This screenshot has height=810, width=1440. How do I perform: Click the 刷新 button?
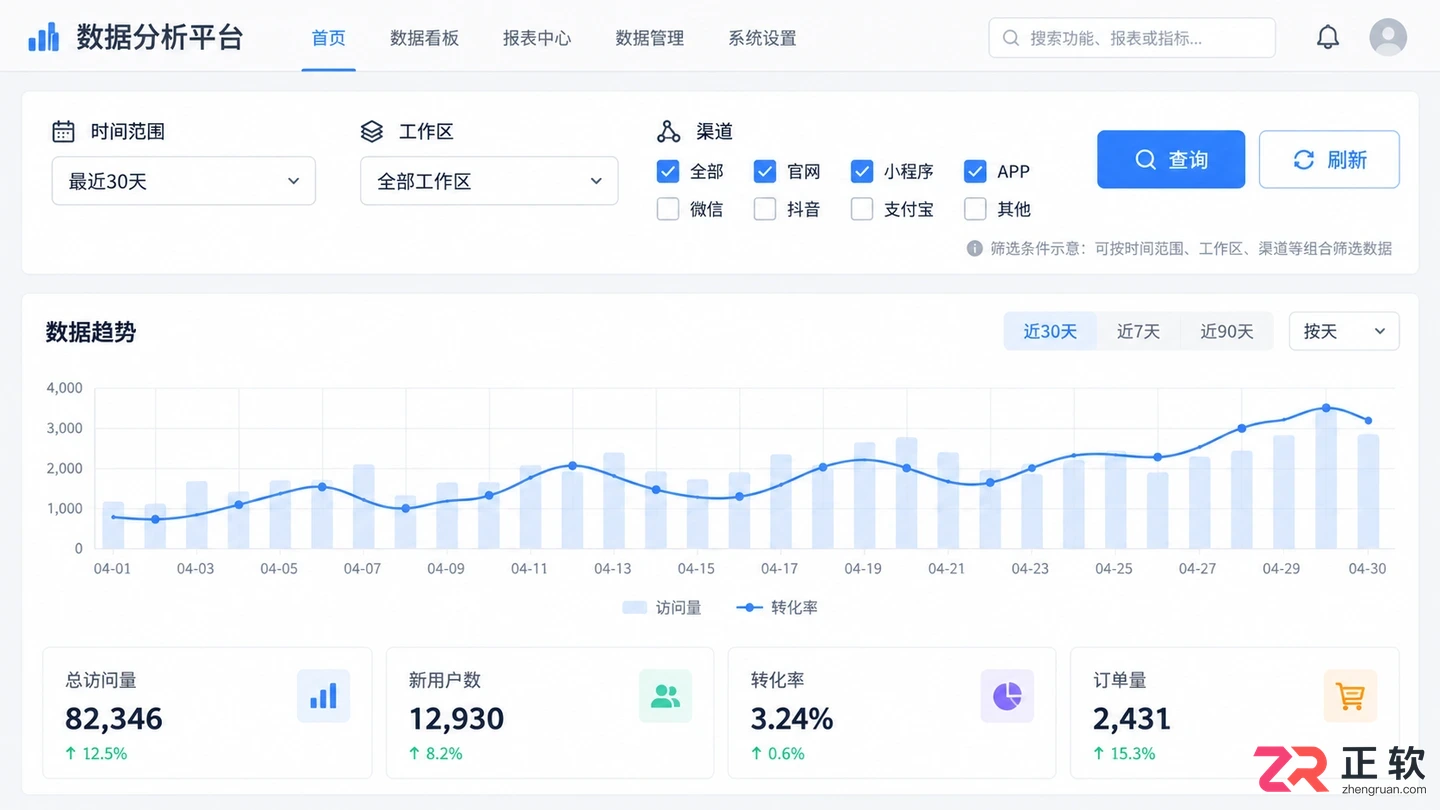pos(1329,159)
